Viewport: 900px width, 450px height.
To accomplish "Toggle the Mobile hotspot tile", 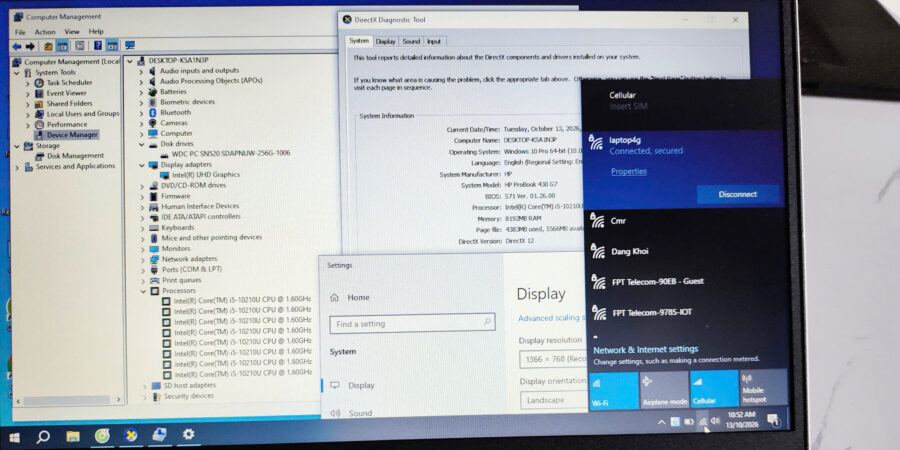I will (763, 387).
